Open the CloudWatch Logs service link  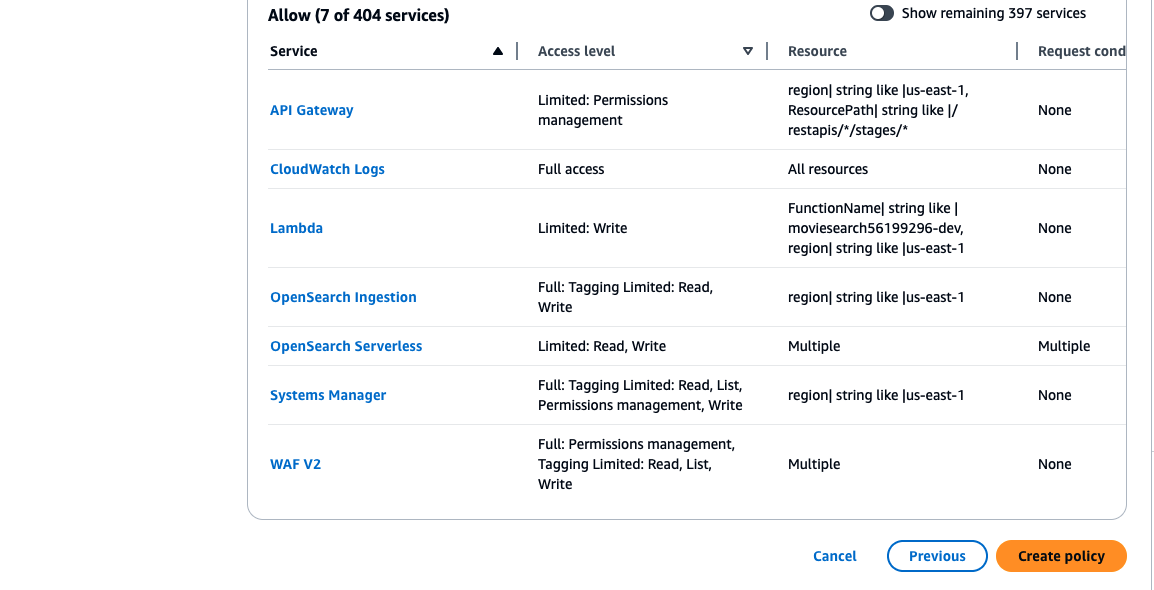[327, 169]
